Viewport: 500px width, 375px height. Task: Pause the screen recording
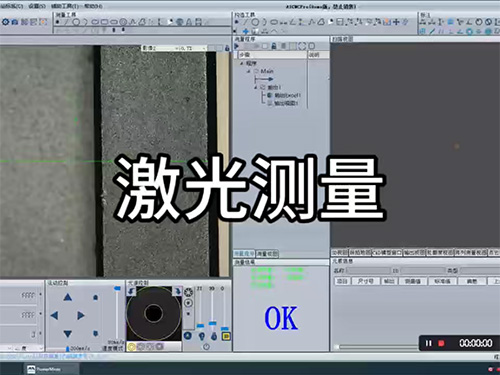point(429,343)
